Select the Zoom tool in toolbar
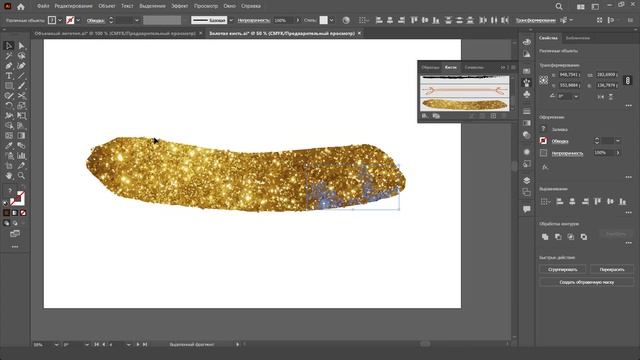640x360 pixels. pos(21,176)
